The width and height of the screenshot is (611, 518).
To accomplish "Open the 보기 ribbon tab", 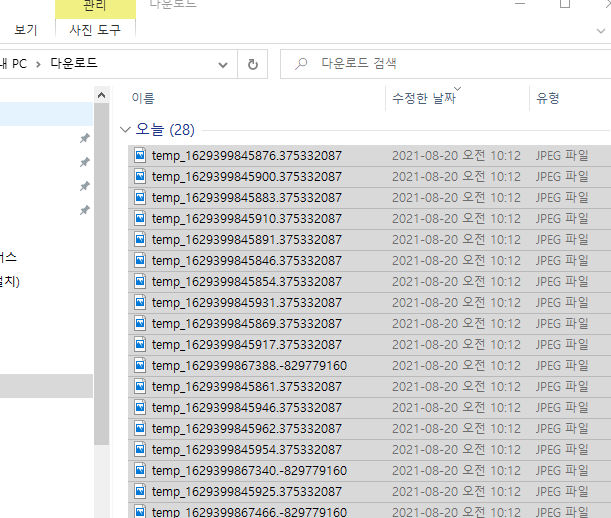I will 26,30.
